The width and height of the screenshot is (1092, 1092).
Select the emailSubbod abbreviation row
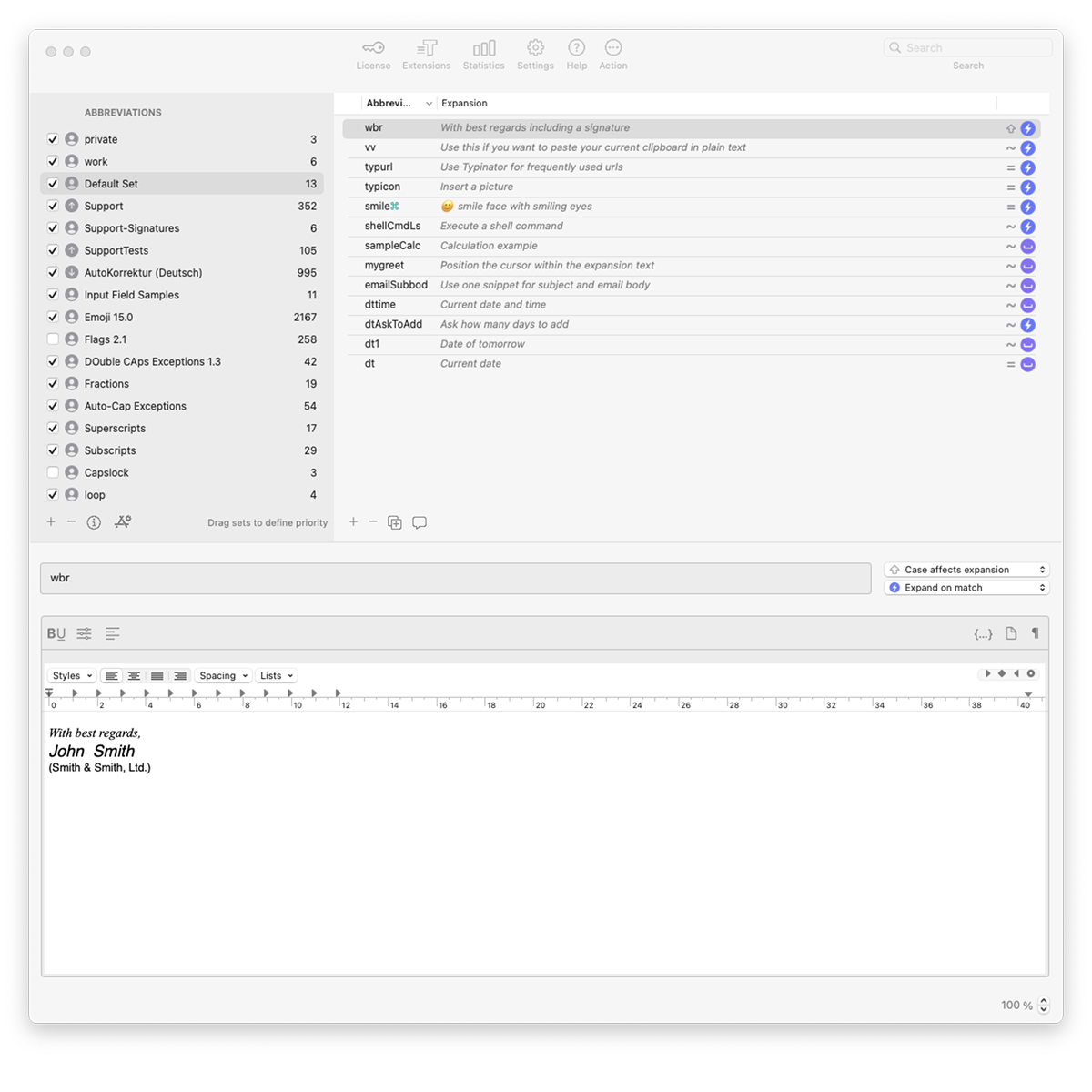[x=692, y=285]
